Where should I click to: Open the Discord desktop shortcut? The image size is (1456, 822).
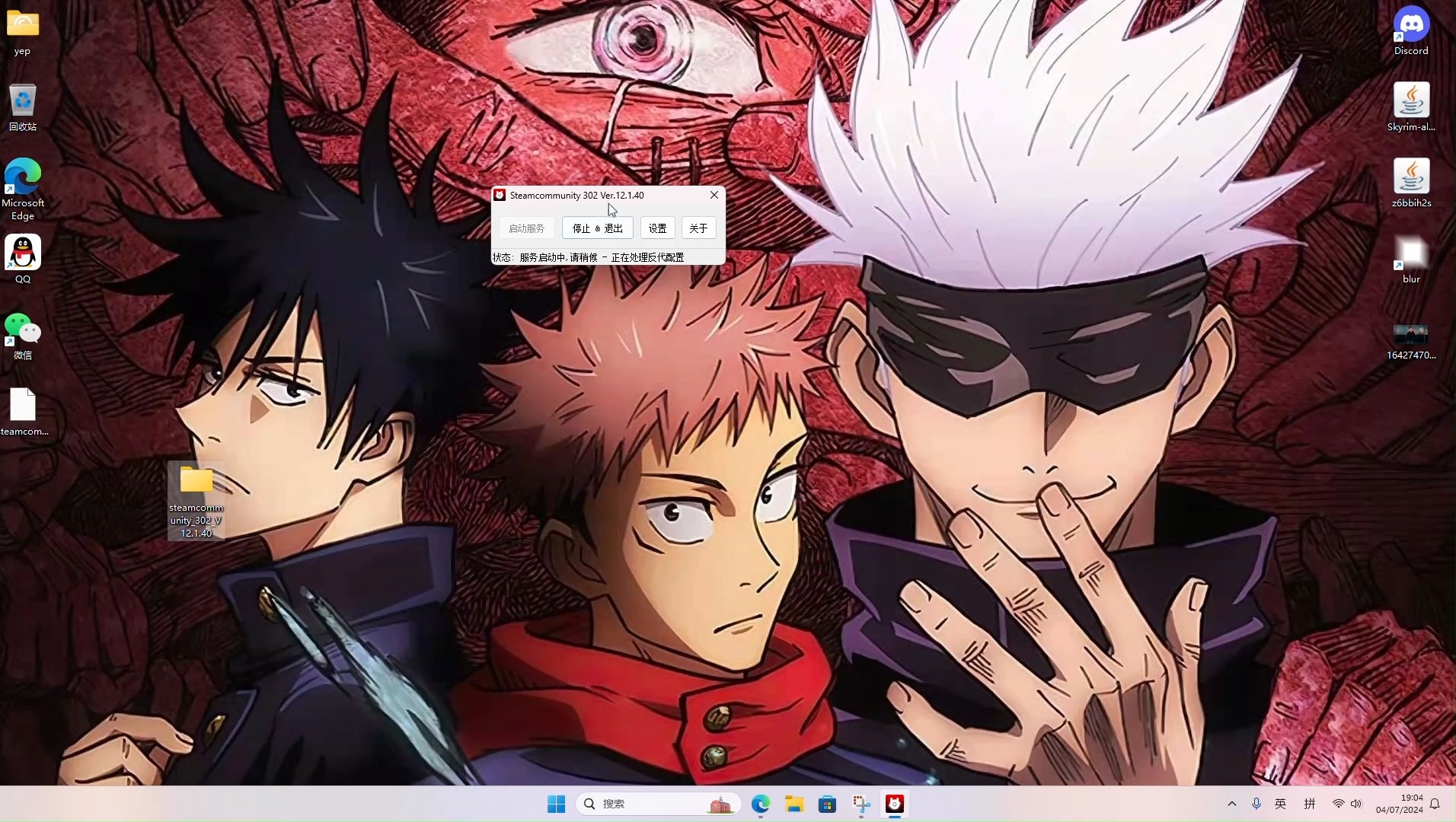pos(1411,31)
